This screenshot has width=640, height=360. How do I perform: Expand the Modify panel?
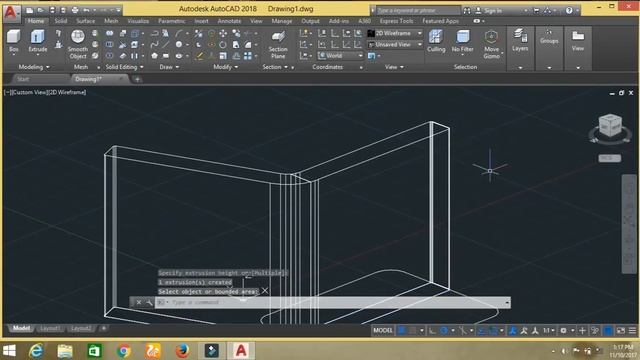tap(226, 67)
